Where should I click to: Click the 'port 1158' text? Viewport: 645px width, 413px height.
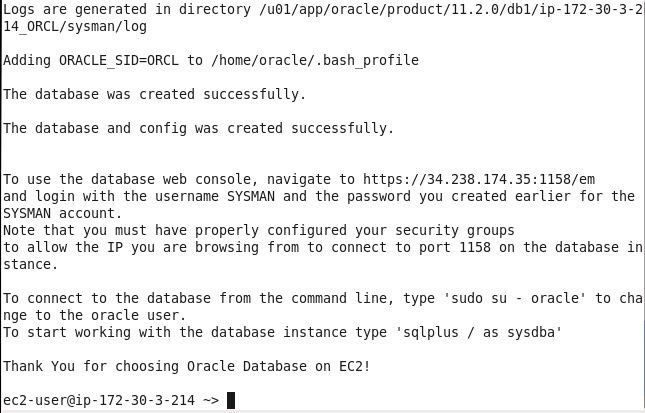tap(455, 247)
